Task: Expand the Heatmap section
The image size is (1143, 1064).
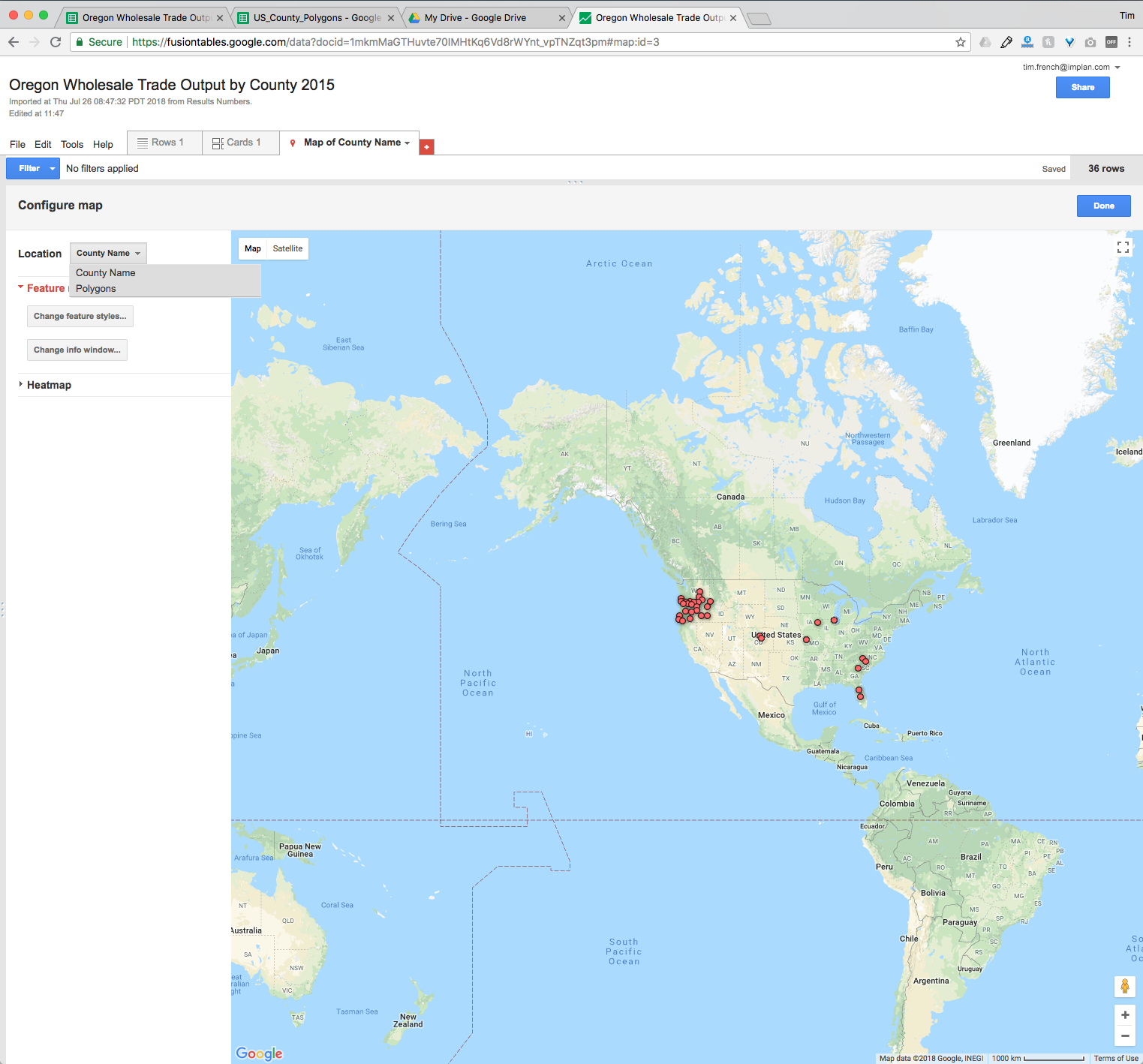Action: (45, 385)
